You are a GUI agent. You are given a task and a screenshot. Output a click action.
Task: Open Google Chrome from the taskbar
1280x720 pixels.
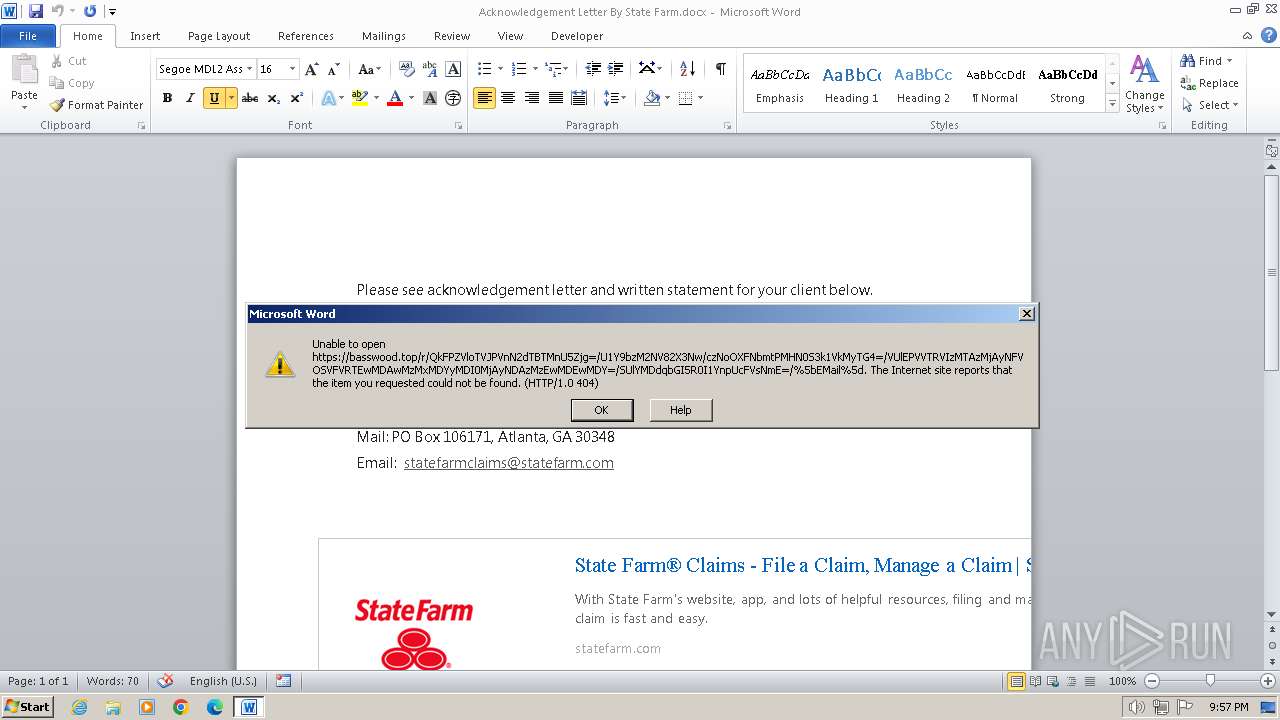tap(181, 707)
